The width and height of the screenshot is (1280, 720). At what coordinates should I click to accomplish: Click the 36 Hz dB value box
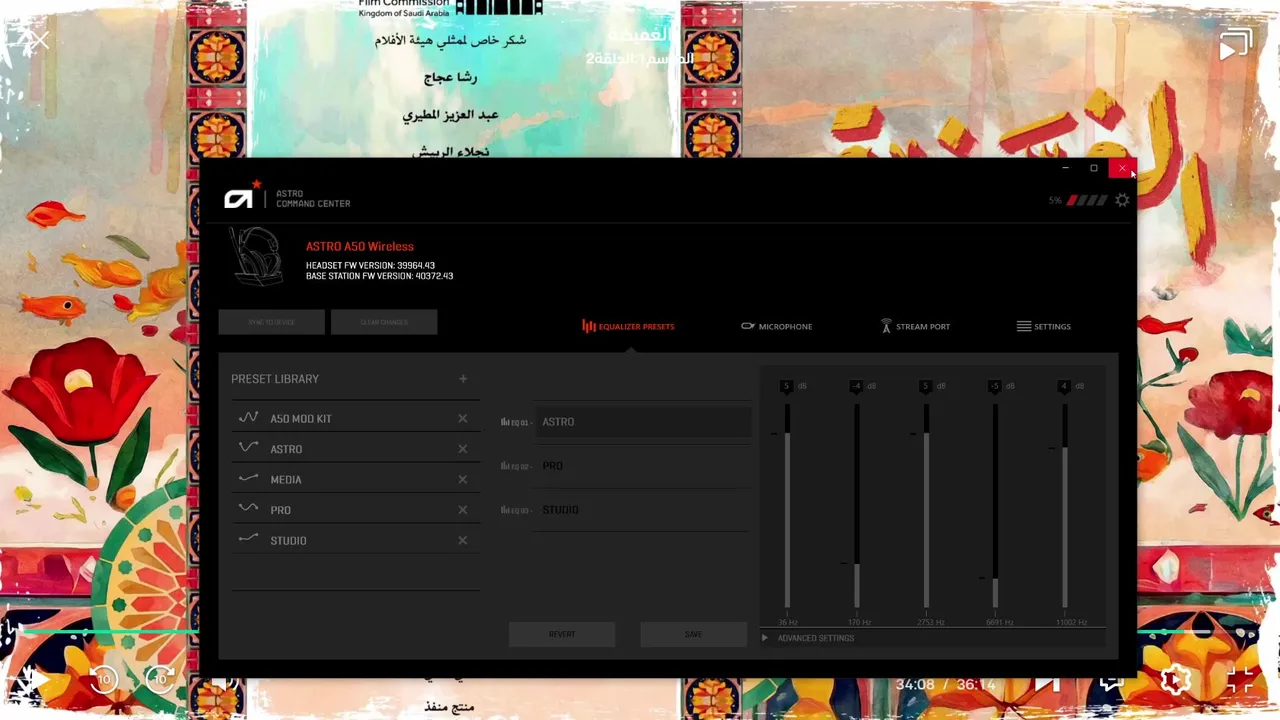click(x=787, y=386)
